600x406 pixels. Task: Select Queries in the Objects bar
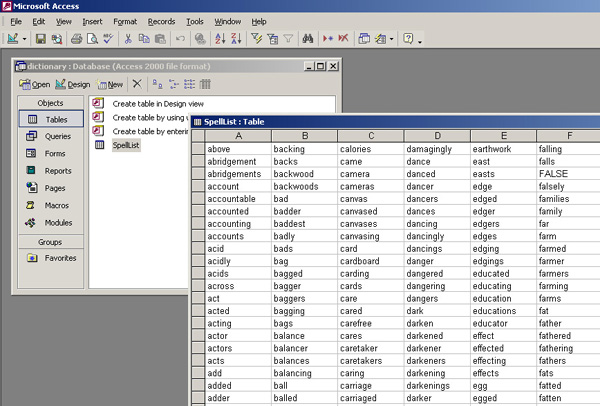pos(51,136)
